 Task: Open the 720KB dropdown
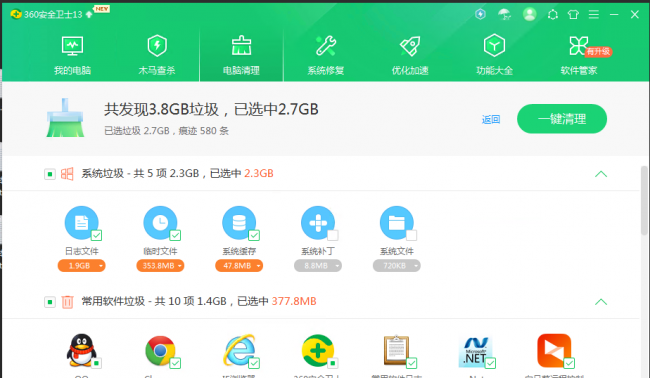(397, 266)
